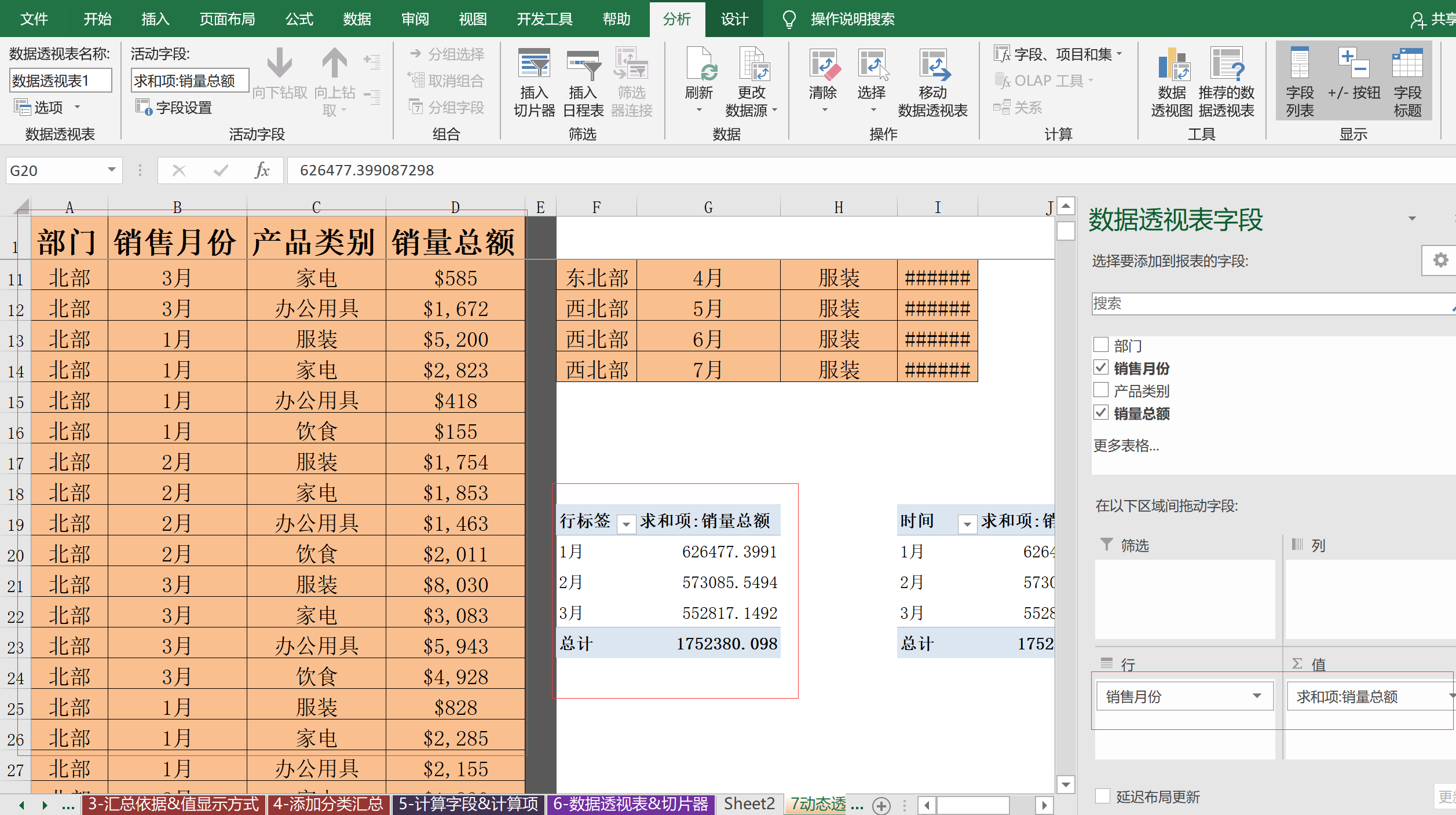Switch to the 设计 Design tab

point(734,19)
